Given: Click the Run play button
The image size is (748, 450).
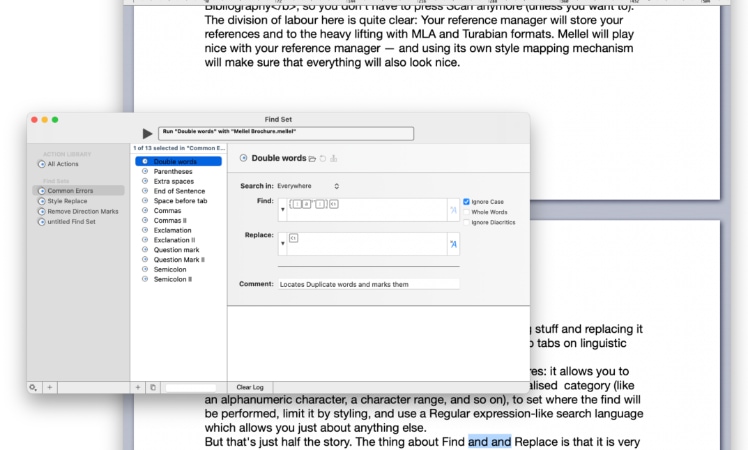Looking at the screenshot, I should click(148, 133).
